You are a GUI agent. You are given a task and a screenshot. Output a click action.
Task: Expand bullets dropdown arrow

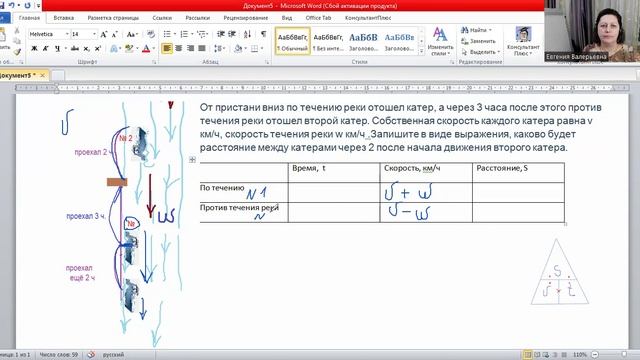click(175, 34)
